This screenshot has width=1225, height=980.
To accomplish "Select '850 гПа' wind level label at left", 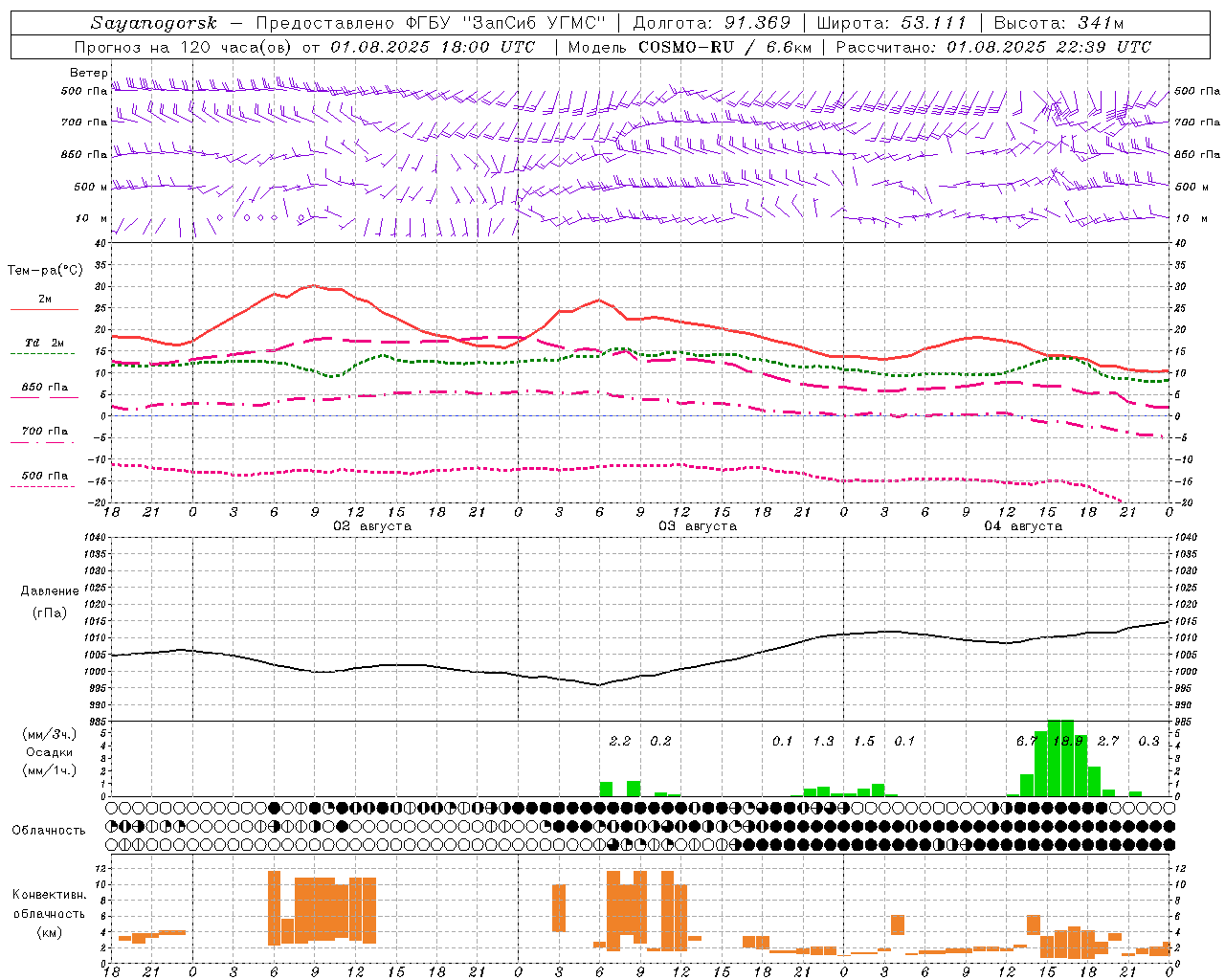I will pos(84,154).
